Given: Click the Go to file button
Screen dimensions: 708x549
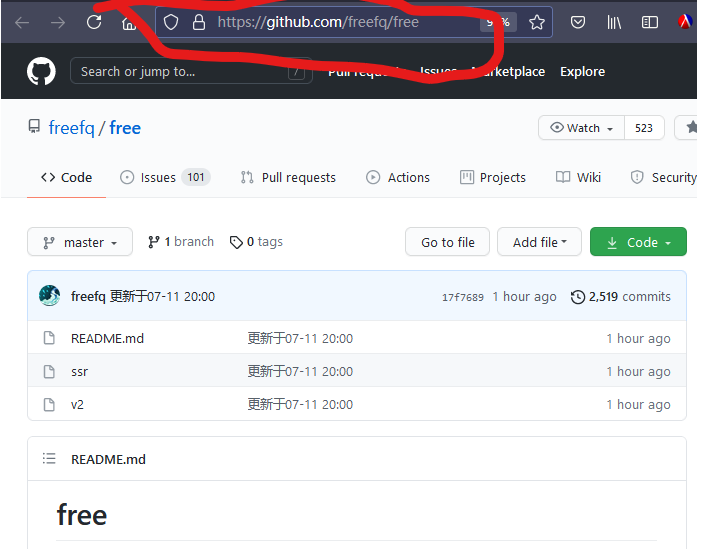Looking at the screenshot, I should 447,242.
